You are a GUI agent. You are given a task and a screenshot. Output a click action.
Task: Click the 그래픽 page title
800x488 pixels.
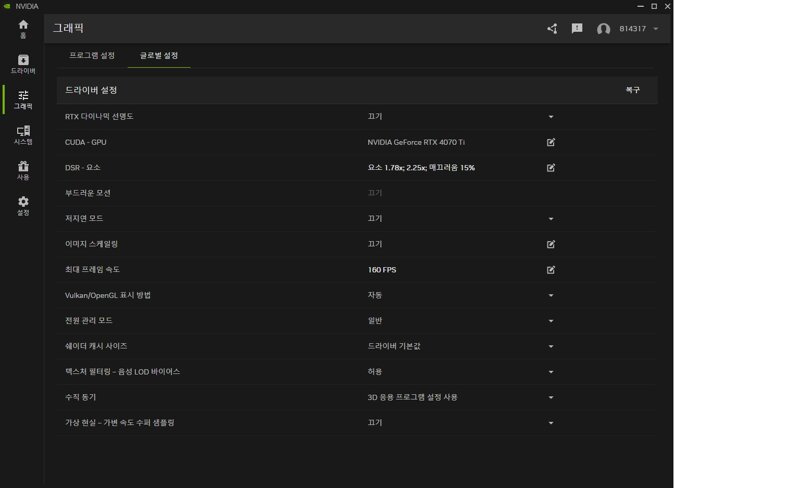68,28
